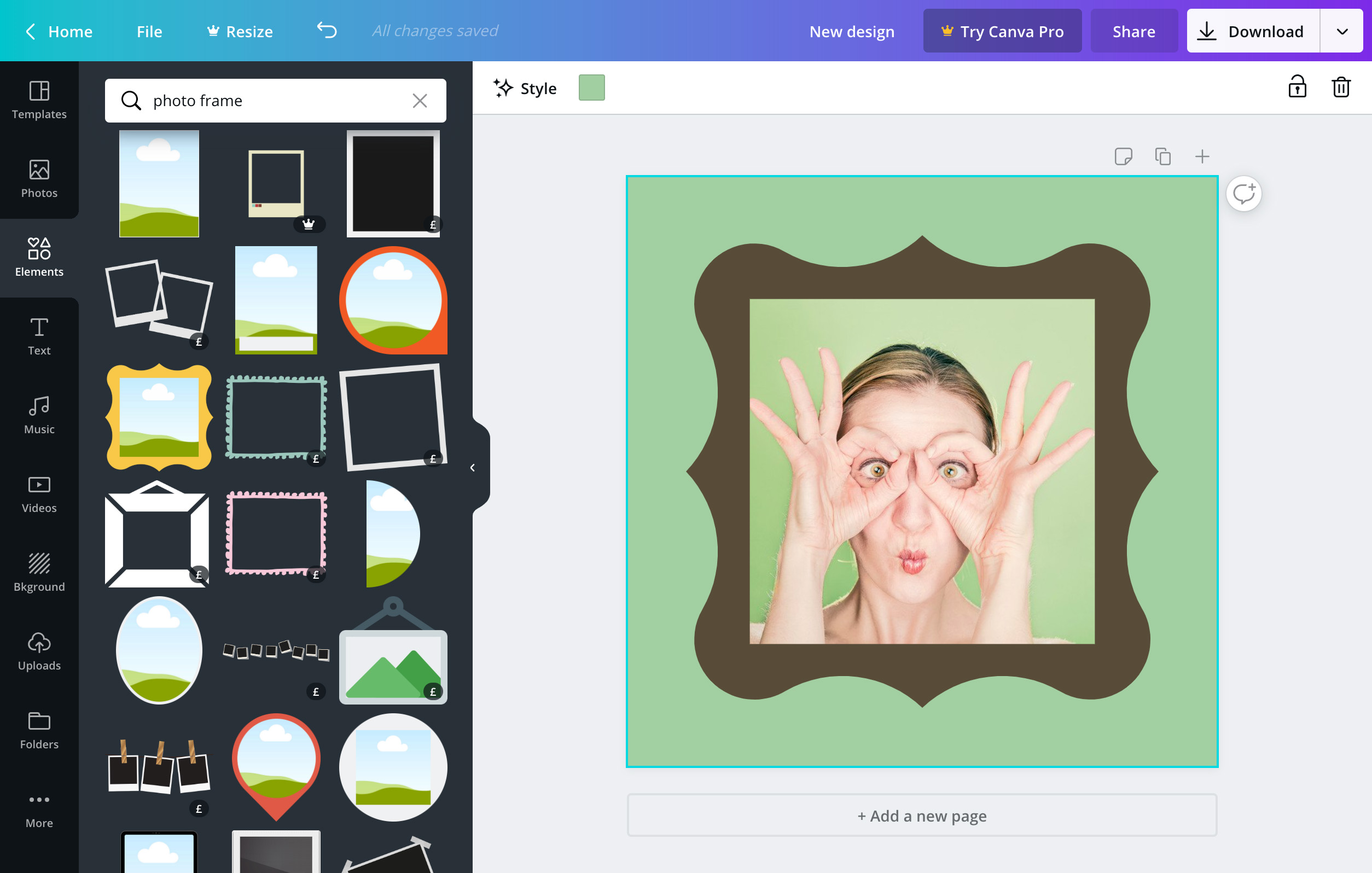The image size is (1372, 873).
Task: Click the Music panel icon
Action: tap(38, 415)
